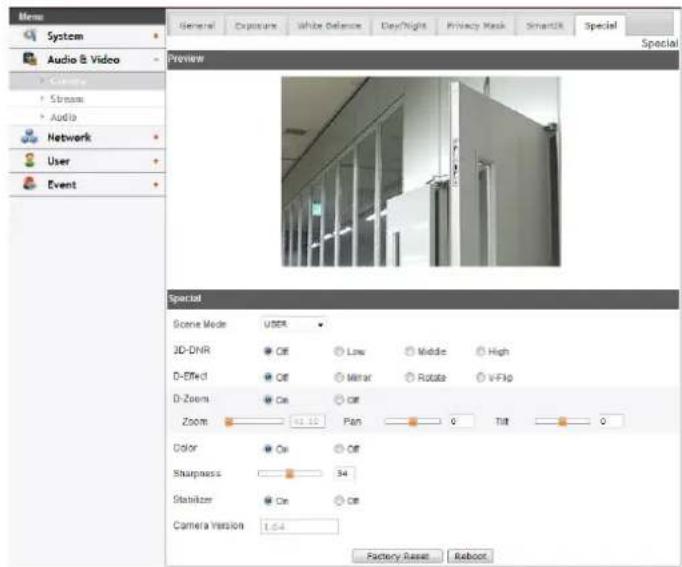Set 3D-DNR to Middle
The image size is (682, 567).
pyautogui.click(x=409, y=351)
